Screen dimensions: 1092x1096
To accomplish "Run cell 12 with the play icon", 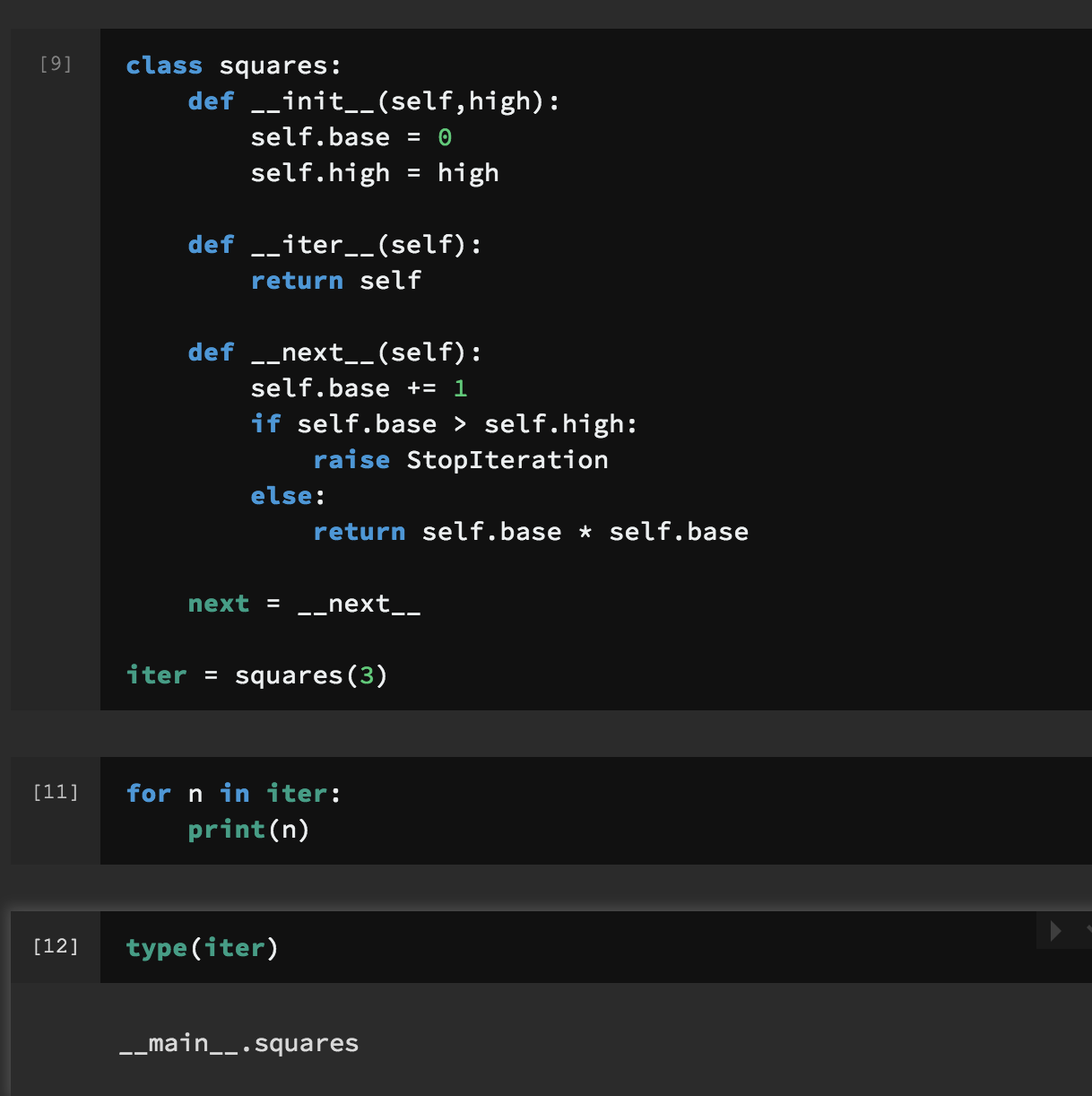I will click(1055, 931).
